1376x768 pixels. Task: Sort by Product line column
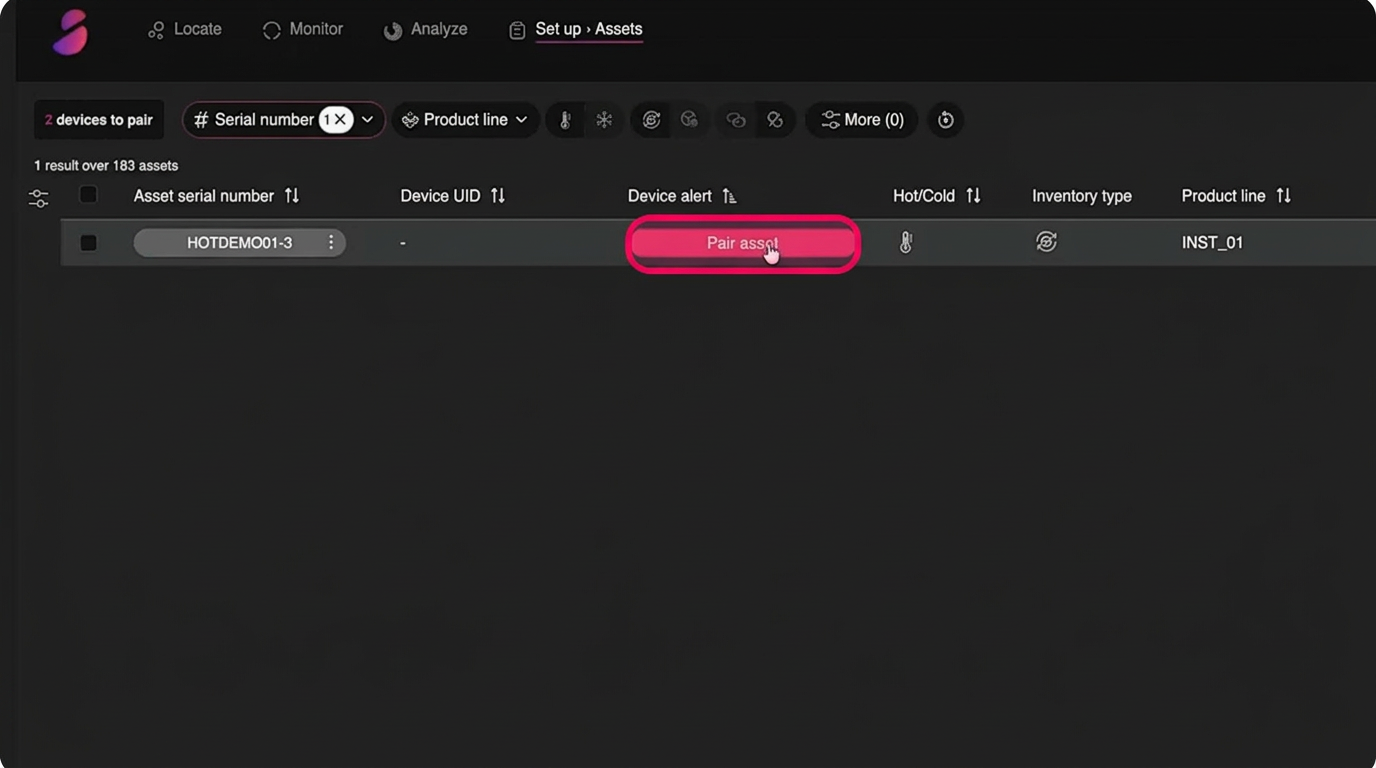point(1283,196)
